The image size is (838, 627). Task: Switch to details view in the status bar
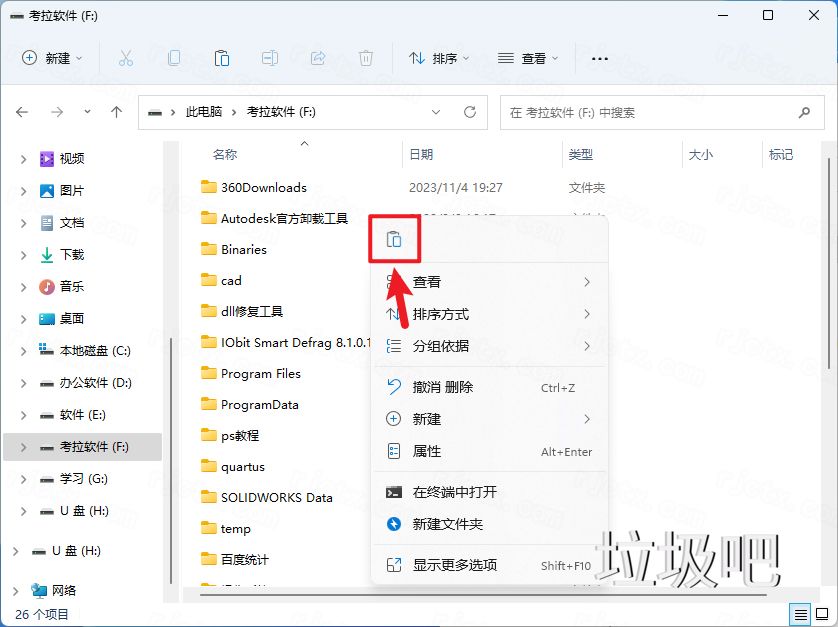[x=799, y=615]
